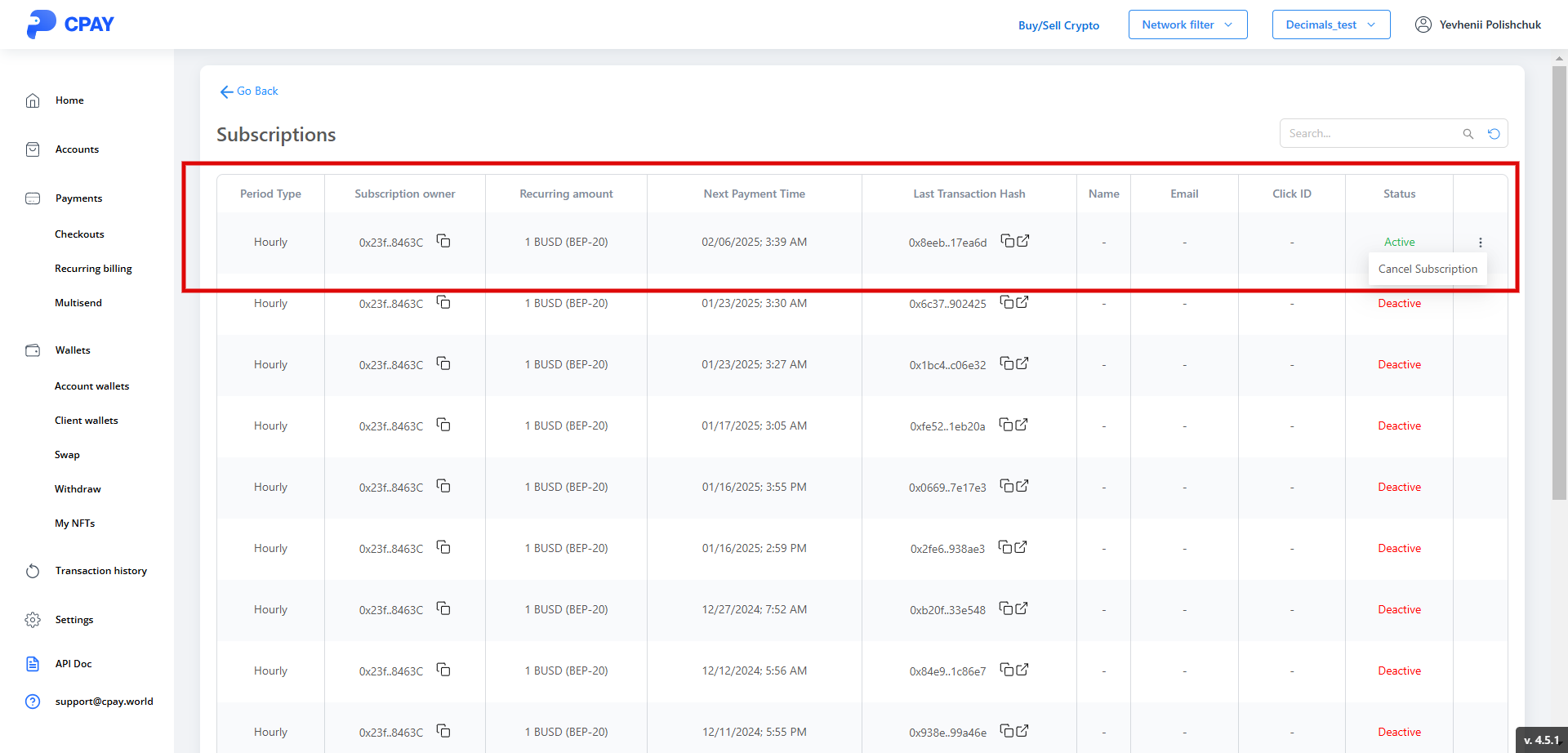The width and height of the screenshot is (1568, 753).
Task: Open external link for hash 0x6c37..902425
Action: (1022, 302)
